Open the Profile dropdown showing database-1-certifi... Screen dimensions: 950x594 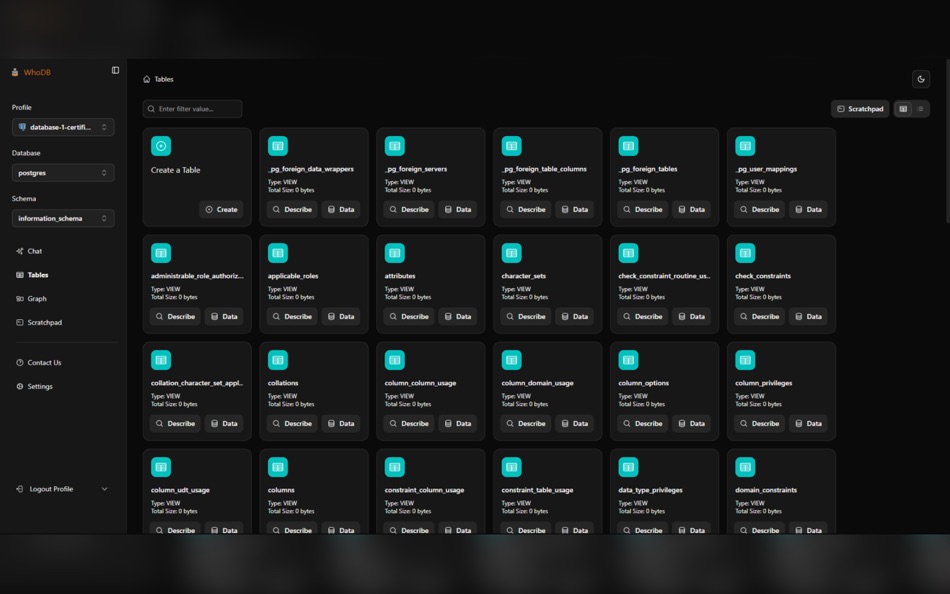coord(63,126)
